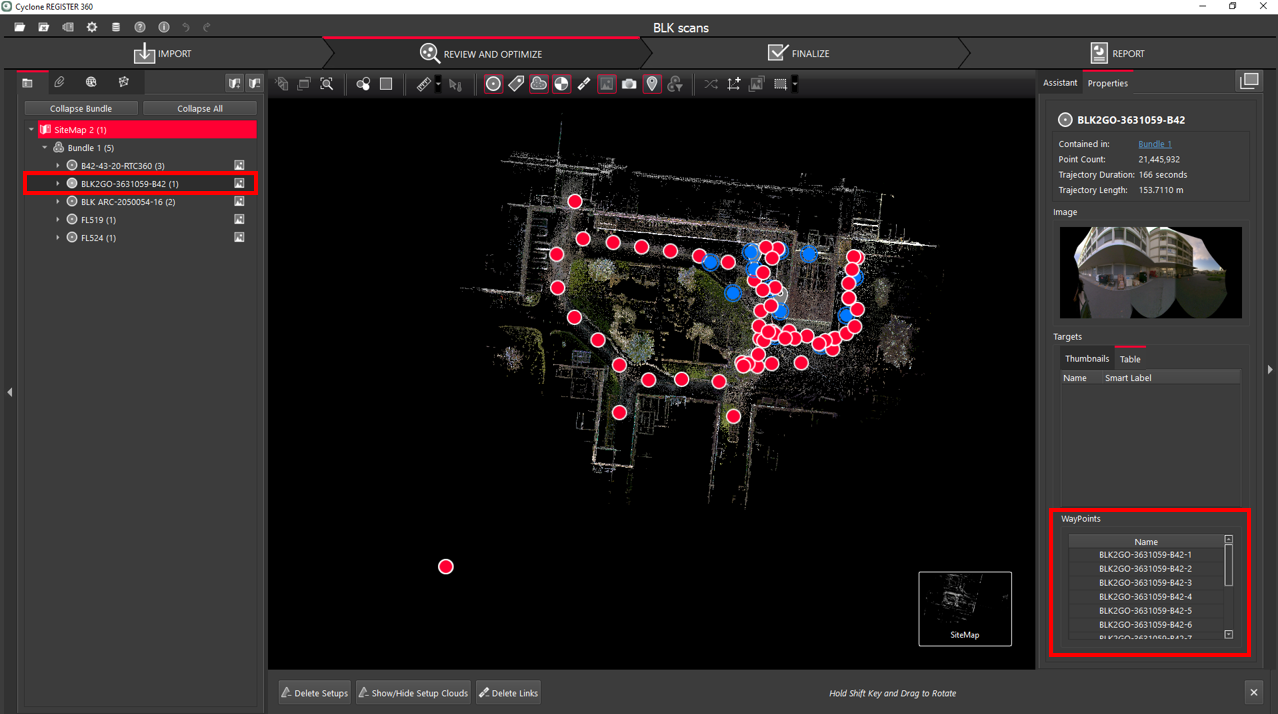The height and width of the screenshot is (714, 1278).
Task: Toggle setup icons display in toolbar
Action: (x=493, y=85)
